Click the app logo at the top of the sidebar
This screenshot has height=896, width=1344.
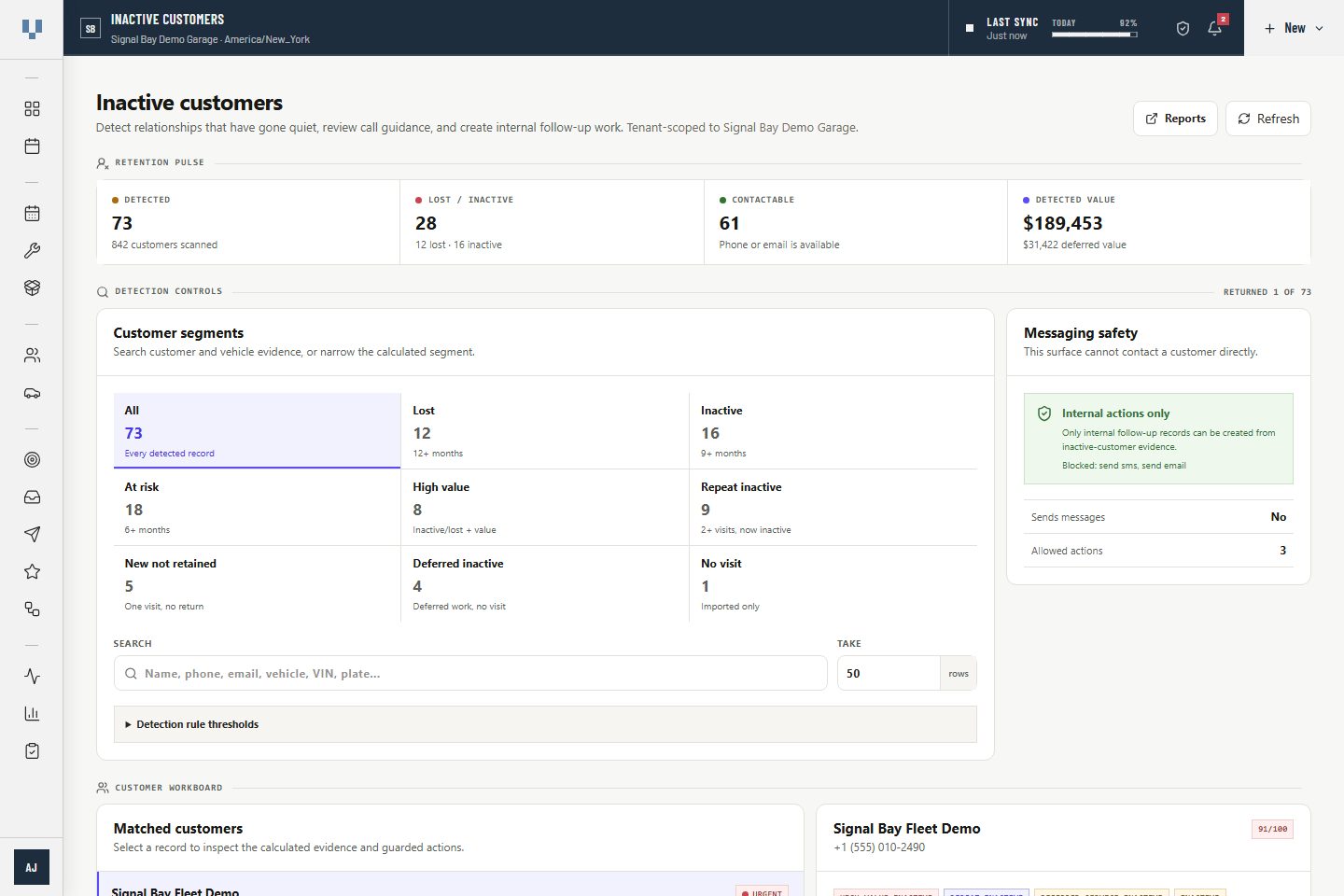[32, 29]
